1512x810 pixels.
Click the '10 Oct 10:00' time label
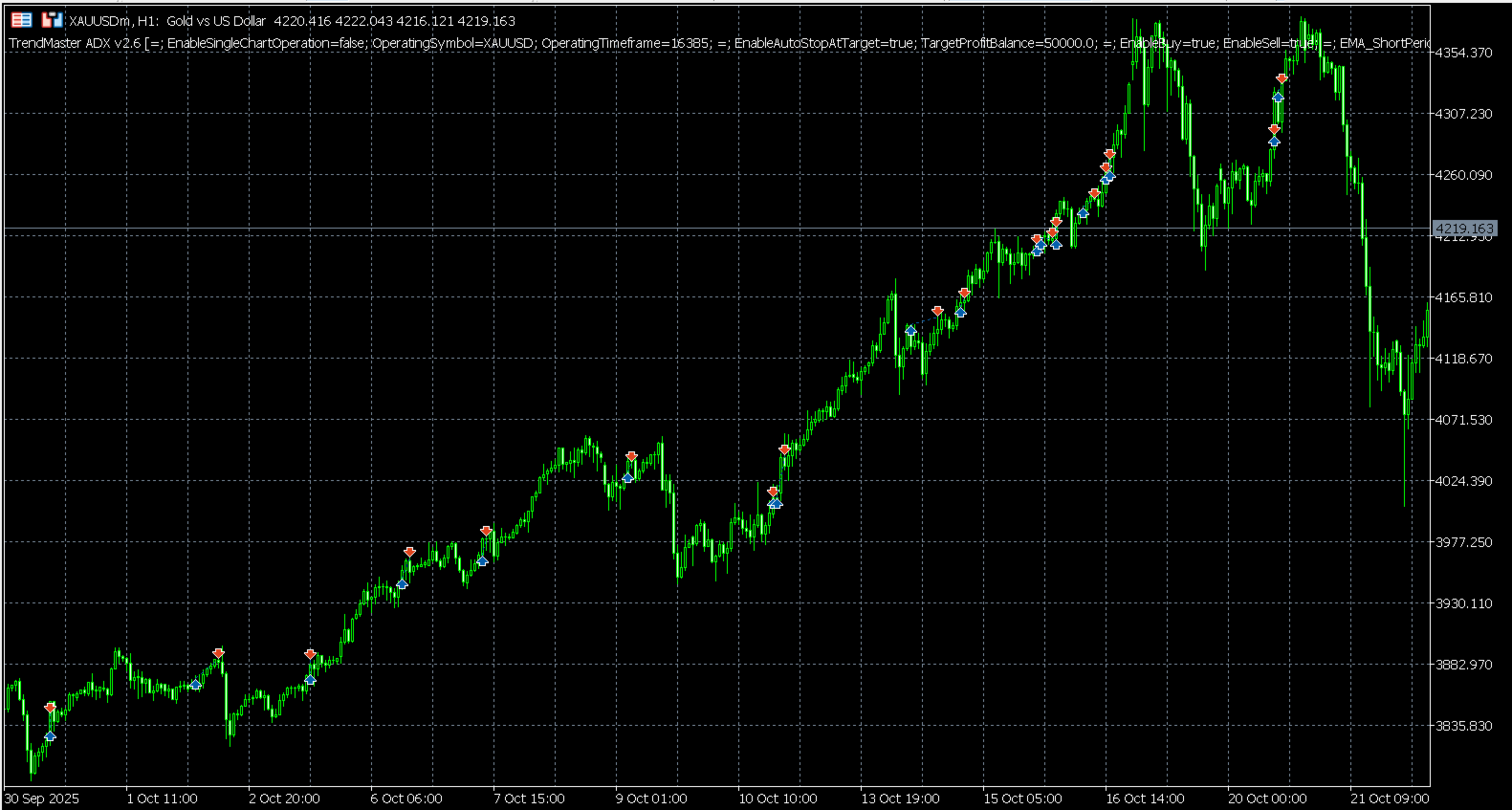click(x=778, y=799)
